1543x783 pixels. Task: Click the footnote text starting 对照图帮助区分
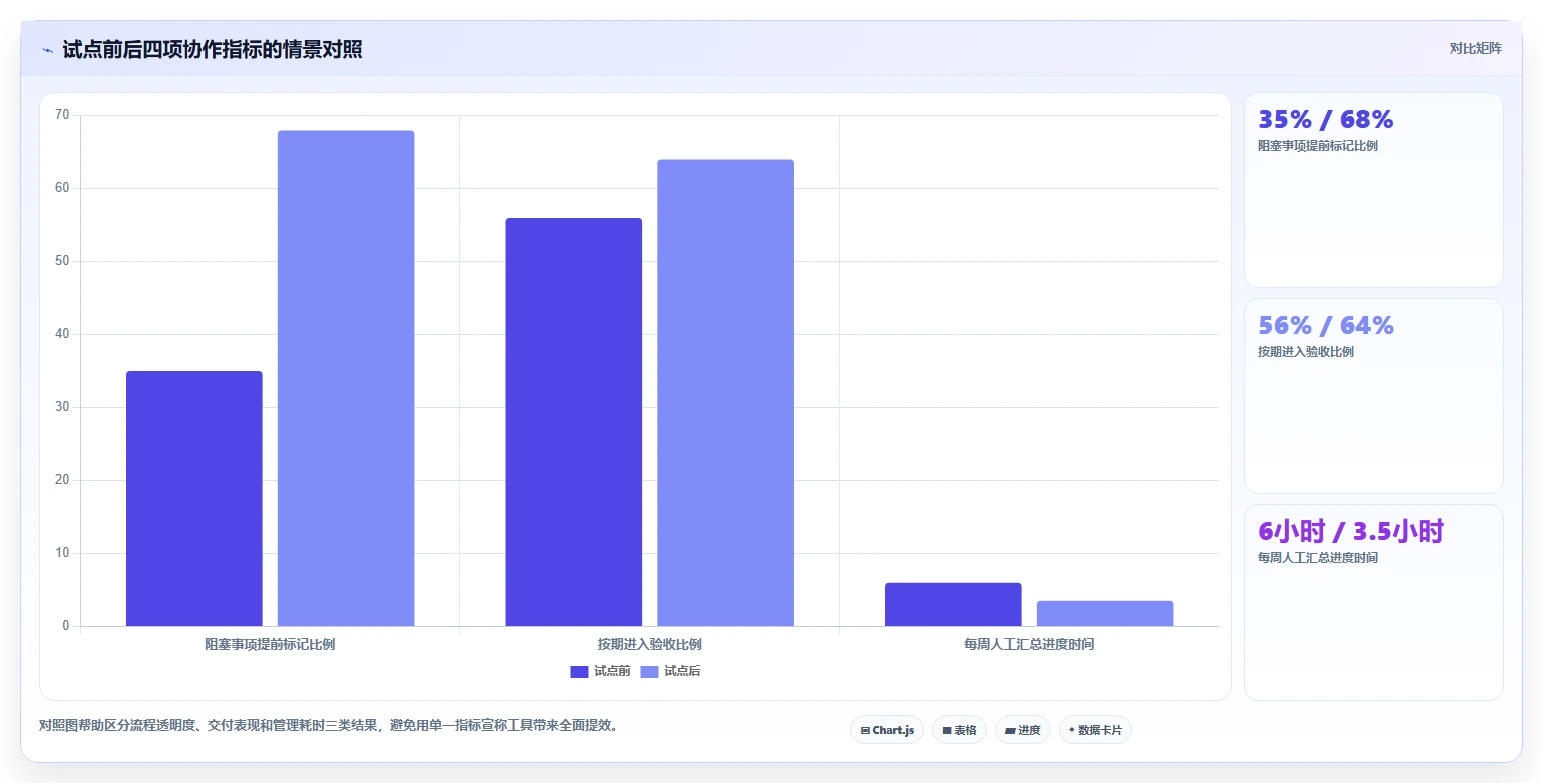click(331, 725)
